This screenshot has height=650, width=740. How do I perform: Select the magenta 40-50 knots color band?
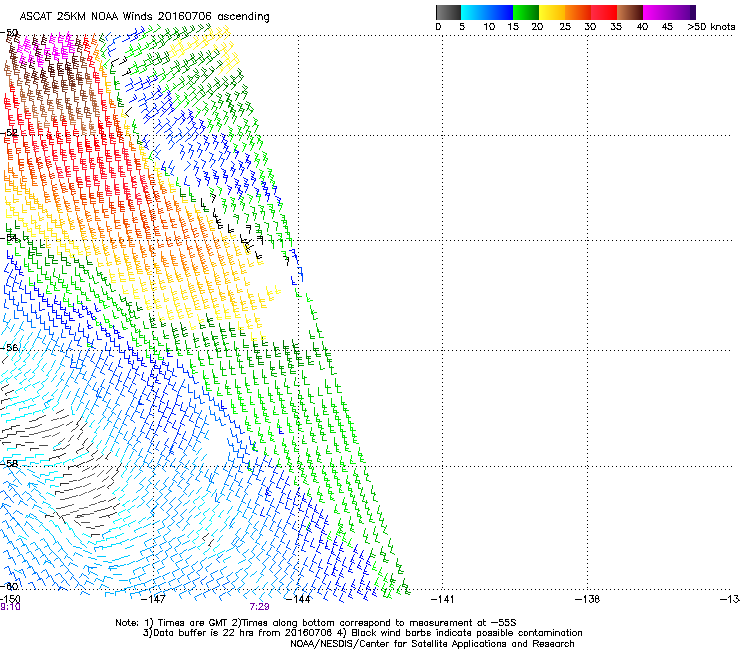[669, 12]
